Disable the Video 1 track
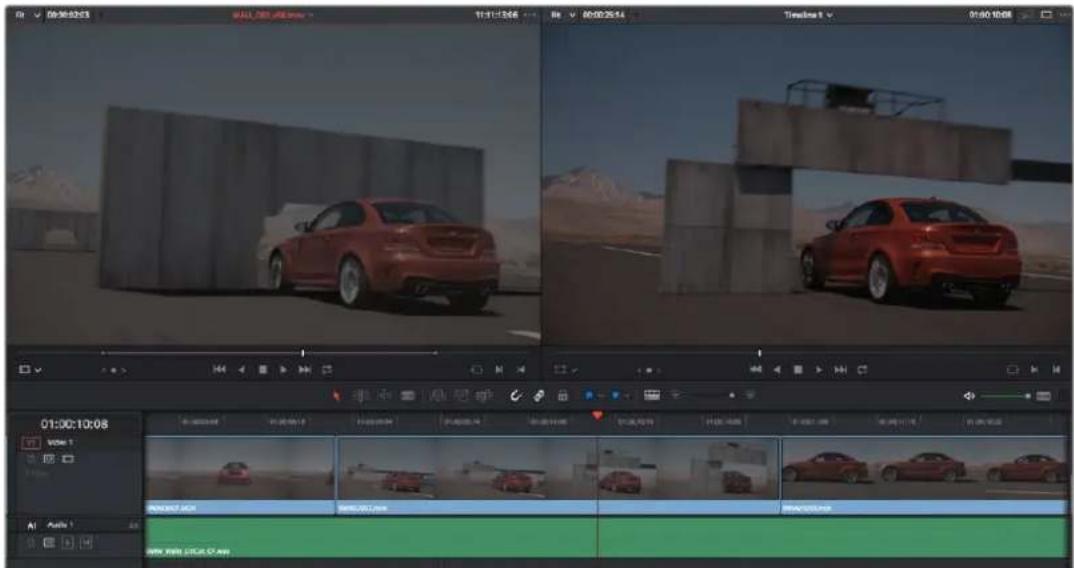This screenshot has height=568, width=1074. tap(68, 458)
